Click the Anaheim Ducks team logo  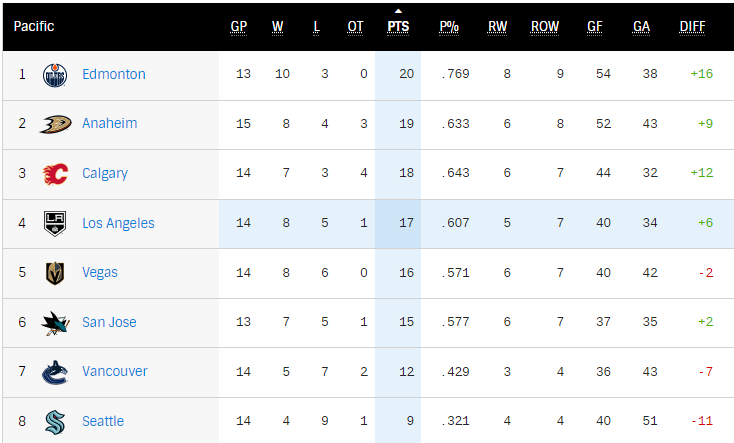click(x=55, y=124)
